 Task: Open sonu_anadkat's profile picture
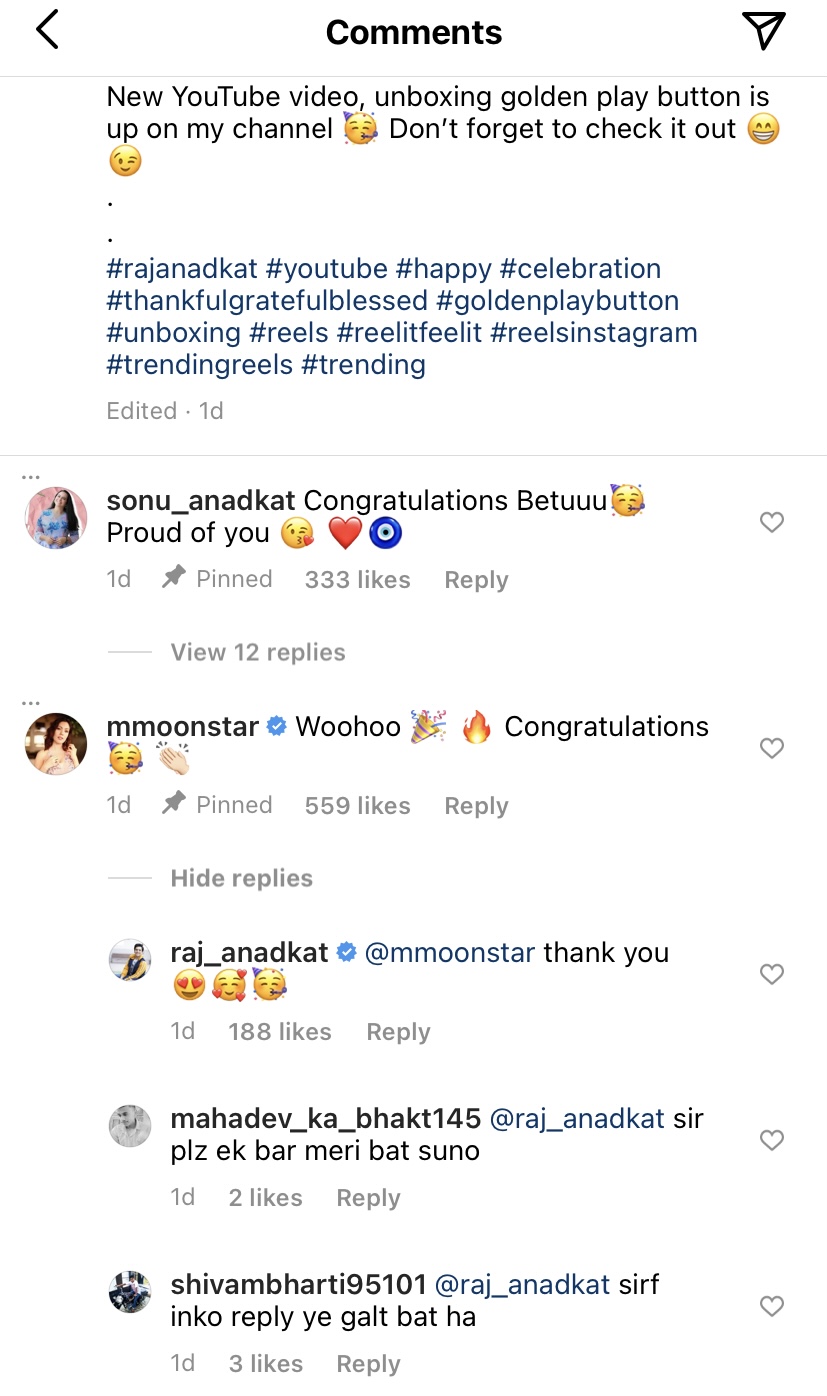click(x=56, y=518)
